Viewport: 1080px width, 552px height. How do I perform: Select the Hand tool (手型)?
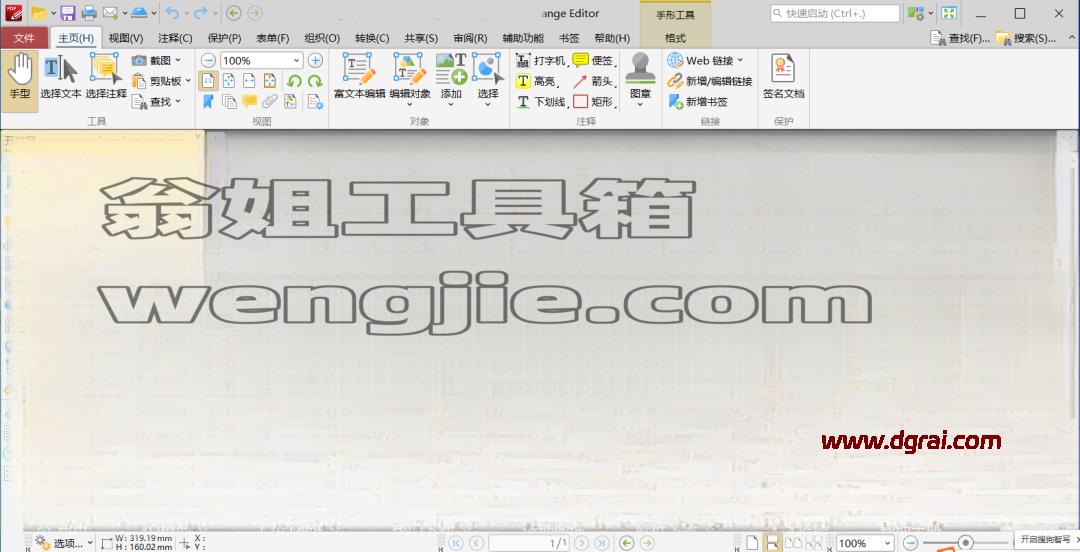pyautogui.click(x=20, y=81)
